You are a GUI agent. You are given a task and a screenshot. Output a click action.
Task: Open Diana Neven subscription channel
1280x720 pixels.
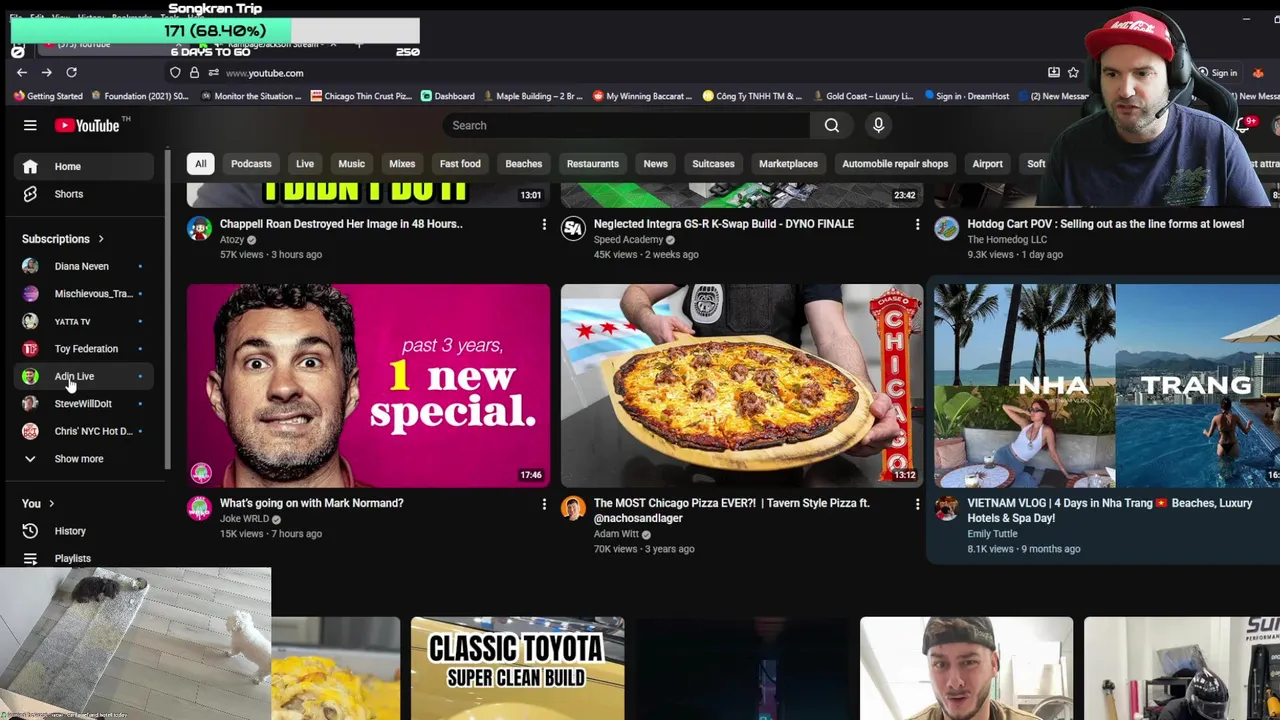tap(85, 266)
